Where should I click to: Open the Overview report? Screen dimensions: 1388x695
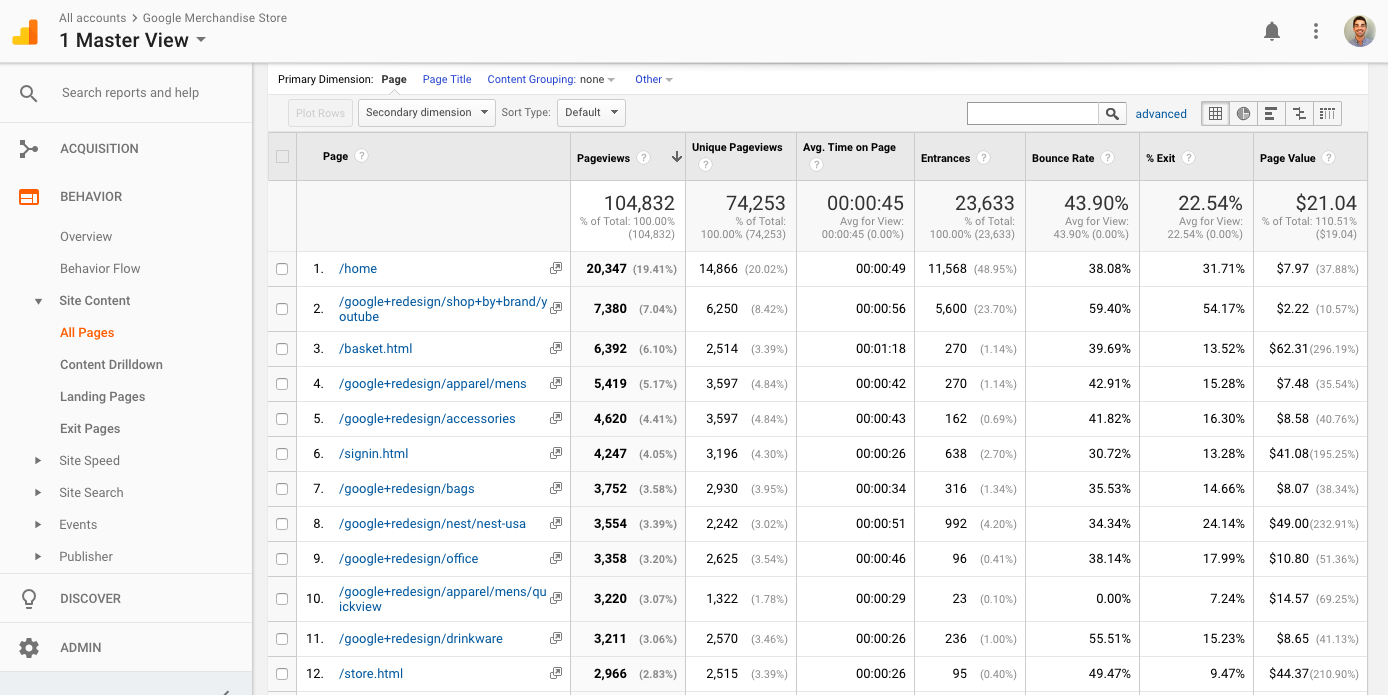(86, 237)
